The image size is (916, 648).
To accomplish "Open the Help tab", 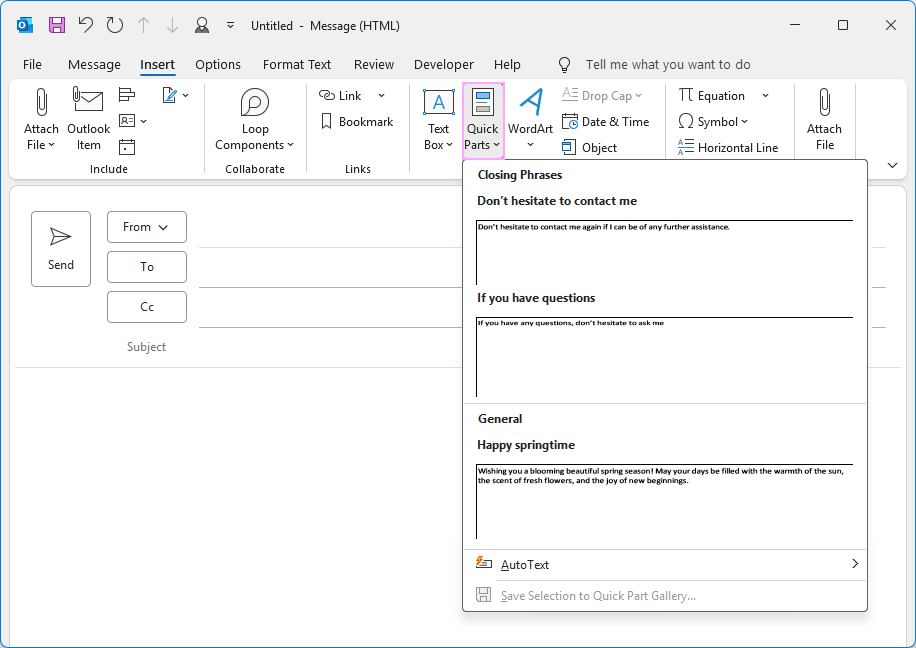I will [x=507, y=64].
